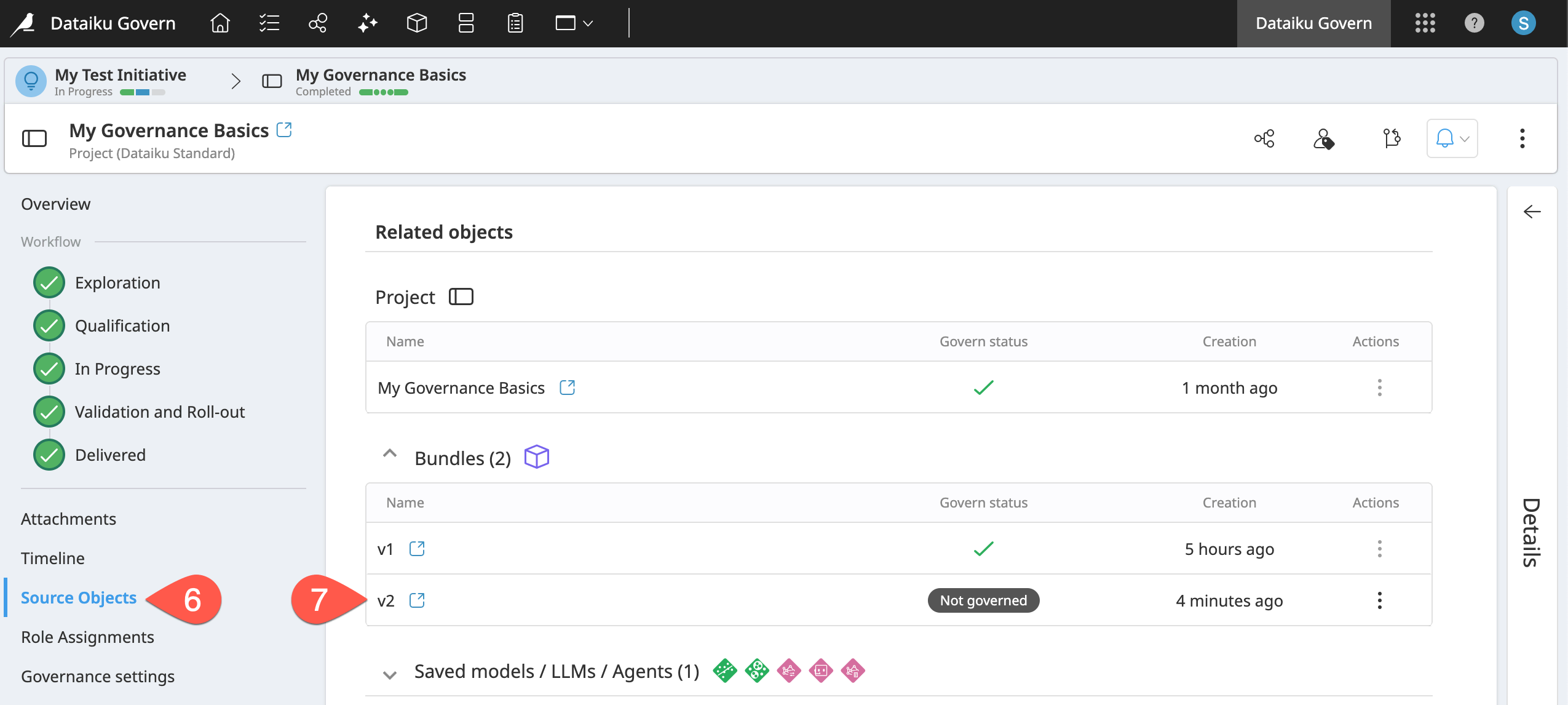1568x705 pixels.
Task: Go to the Home page icon
Action: (x=220, y=23)
